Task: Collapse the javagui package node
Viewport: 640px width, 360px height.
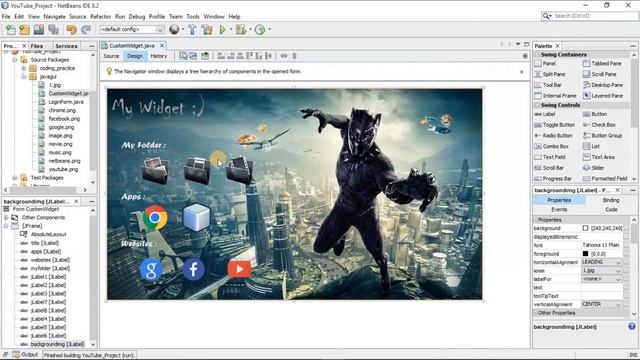Action: 24,77
